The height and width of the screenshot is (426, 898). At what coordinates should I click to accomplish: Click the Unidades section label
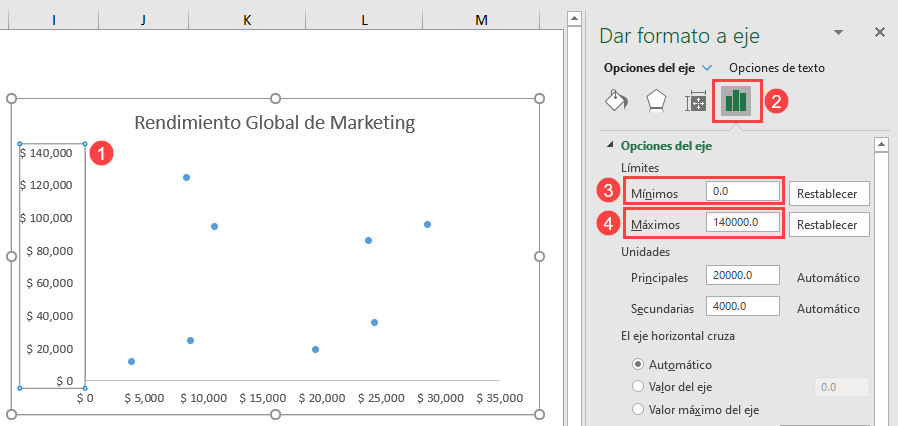[645, 251]
